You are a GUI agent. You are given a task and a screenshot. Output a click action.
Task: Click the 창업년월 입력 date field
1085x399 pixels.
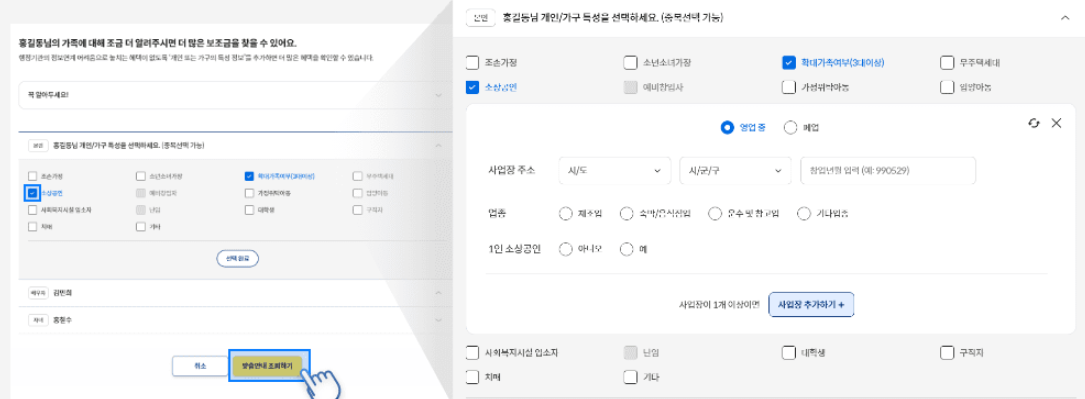(x=888, y=171)
